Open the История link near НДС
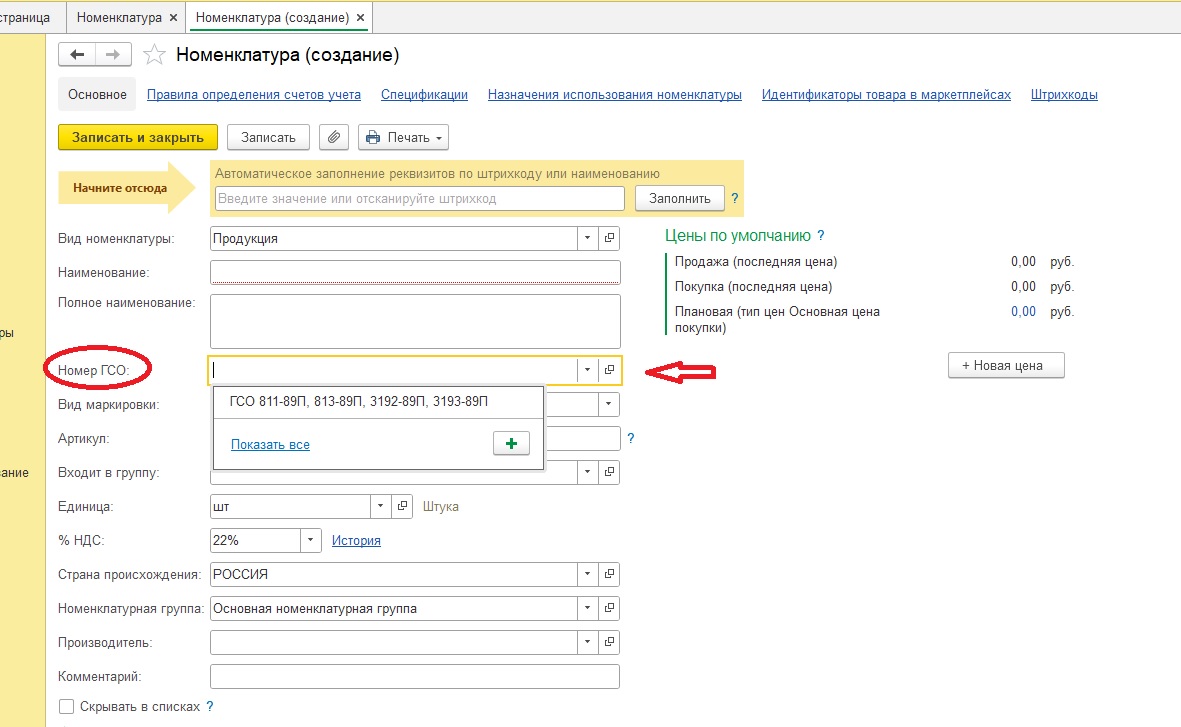1181x727 pixels. [356, 540]
